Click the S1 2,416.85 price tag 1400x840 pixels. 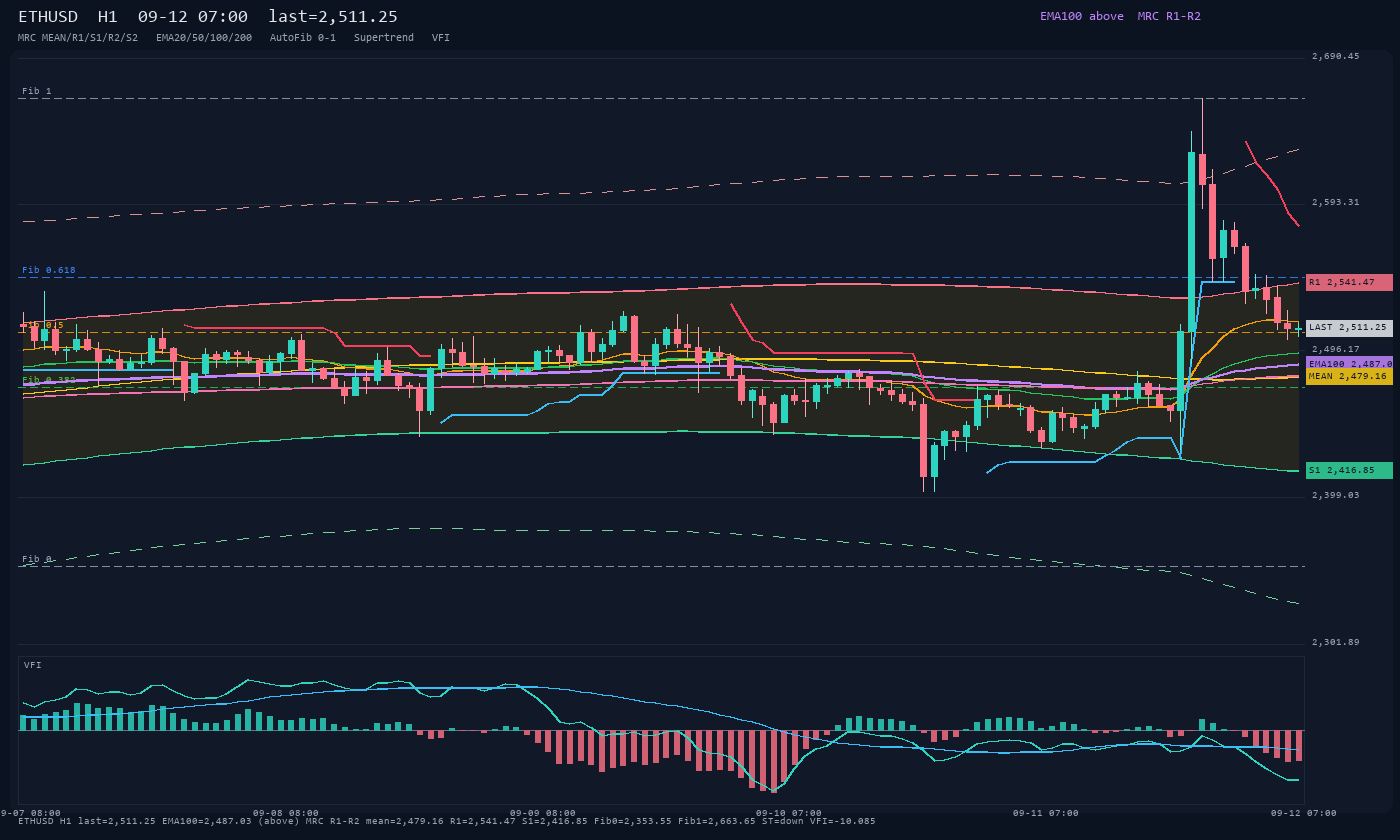coord(1349,470)
